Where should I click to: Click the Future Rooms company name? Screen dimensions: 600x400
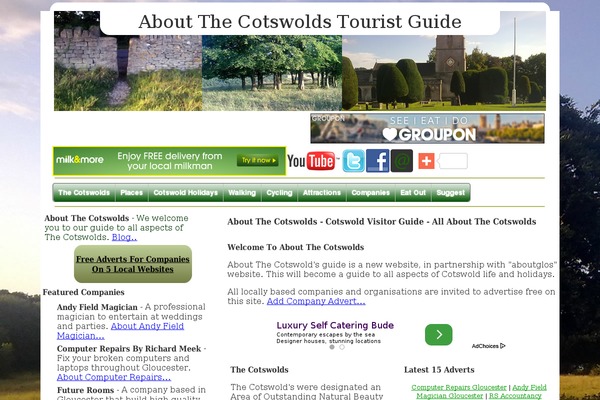(x=85, y=390)
